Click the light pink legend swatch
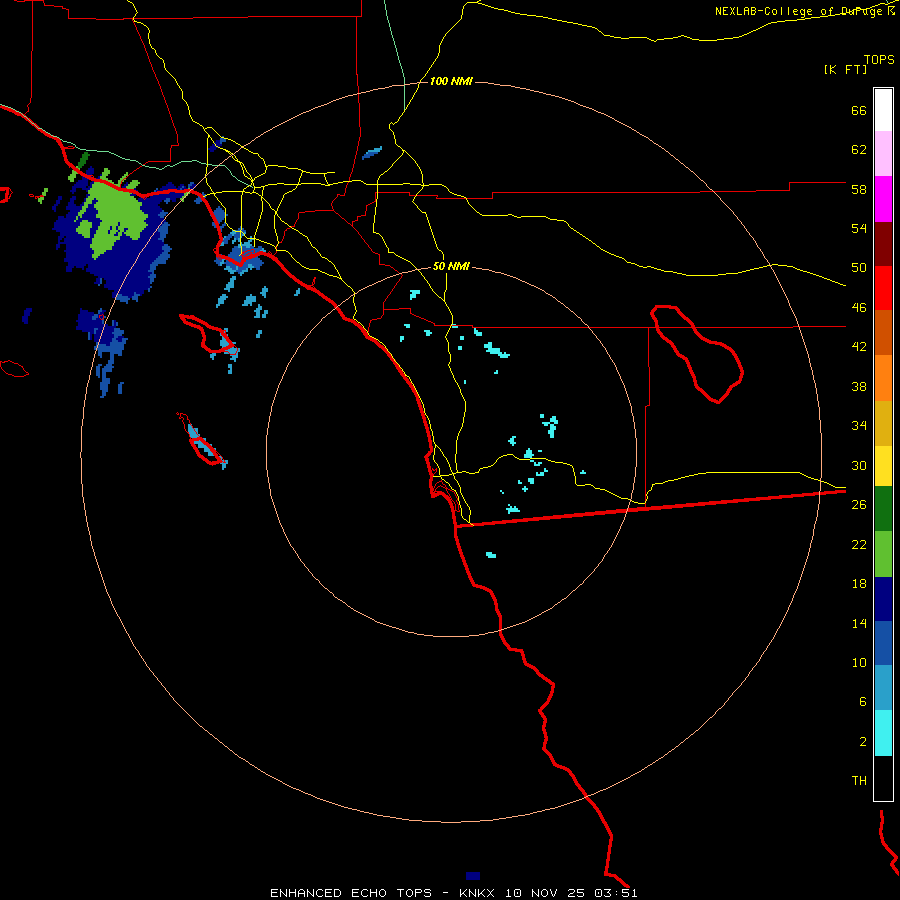Image resolution: width=900 pixels, height=900 pixels. (x=883, y=153)
